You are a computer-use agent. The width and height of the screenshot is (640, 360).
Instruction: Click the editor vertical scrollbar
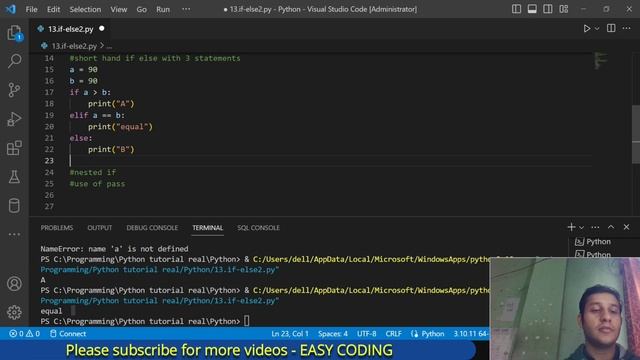[x=636, y=135]
